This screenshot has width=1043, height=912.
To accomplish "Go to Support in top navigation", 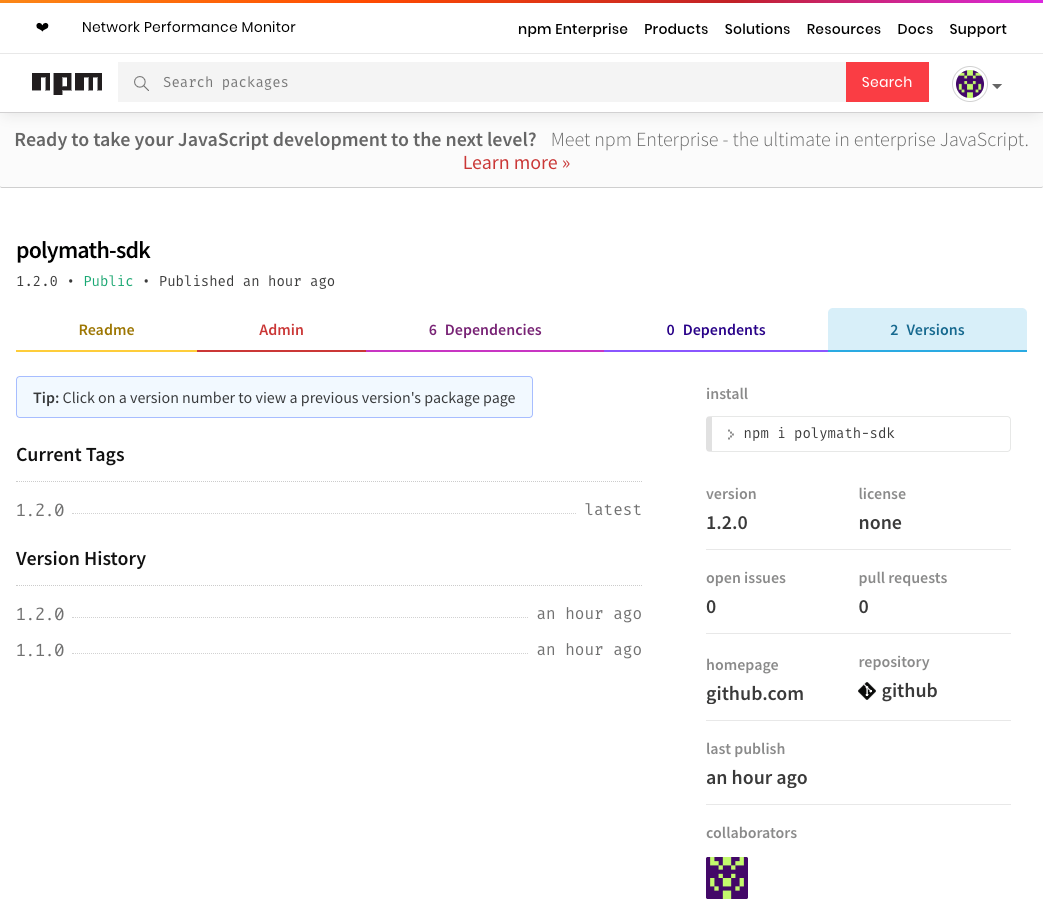I will point(978,29).
